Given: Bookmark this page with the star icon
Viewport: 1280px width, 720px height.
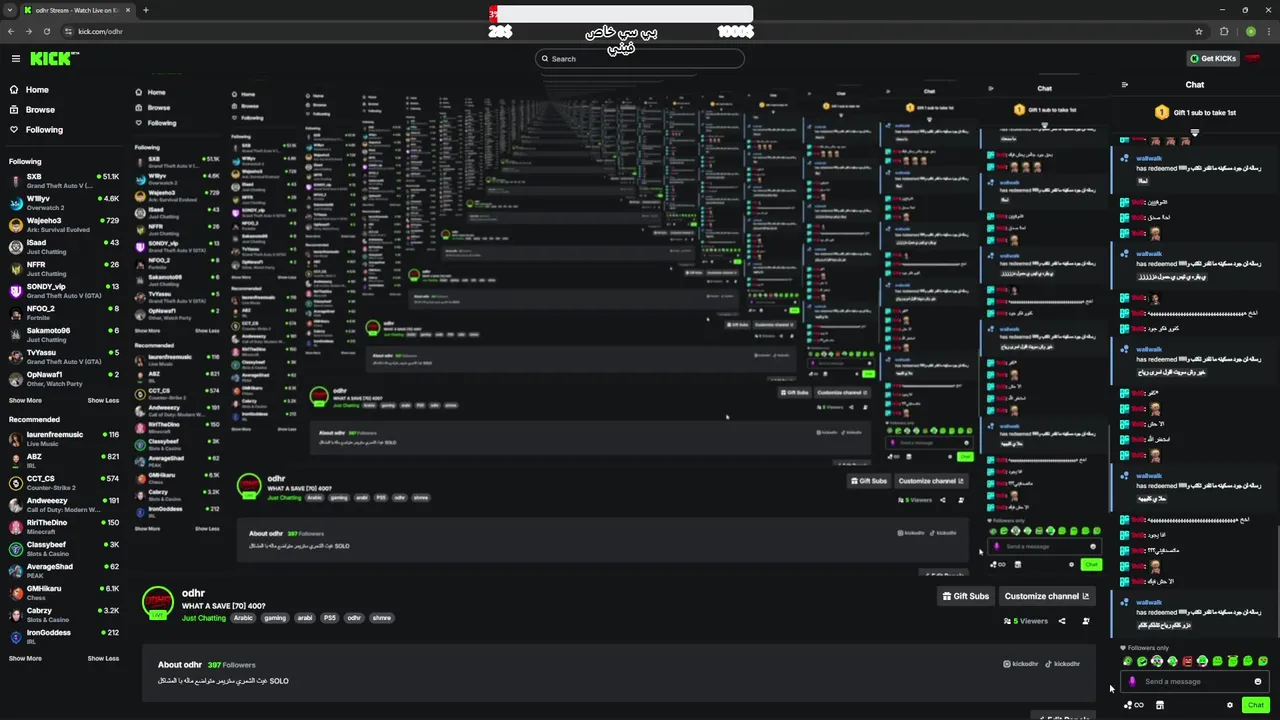Looking at the screenshot, I should pos(1199,31).
